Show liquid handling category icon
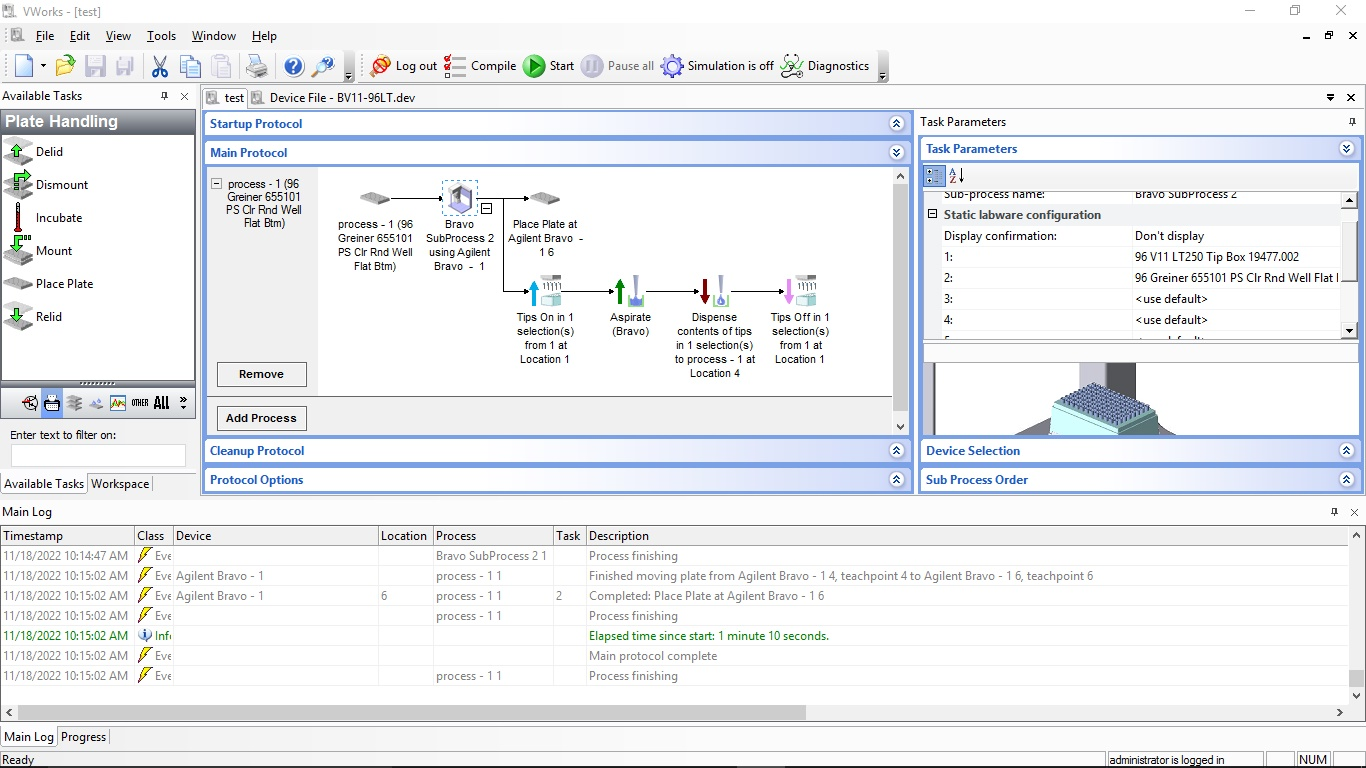The image size is (1366, 768). [96, 403]
